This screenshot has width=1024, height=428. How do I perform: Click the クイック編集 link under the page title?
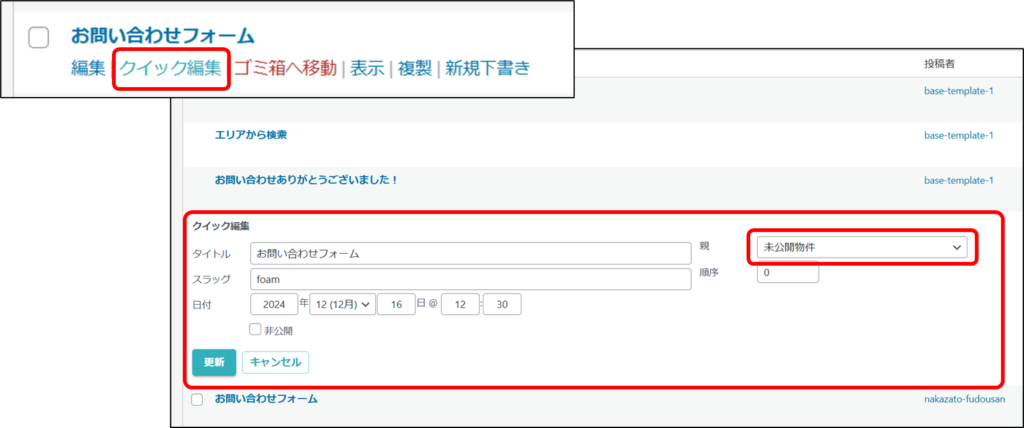(x=170, y=69)
